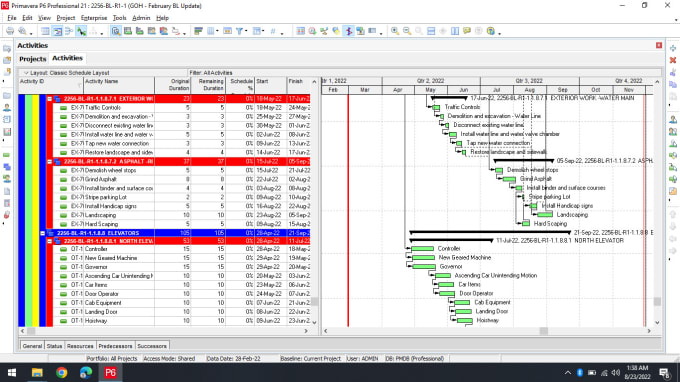Select the Landscaping green Gantt bar
Screen dimensions: 680x382
click(545, 215)
